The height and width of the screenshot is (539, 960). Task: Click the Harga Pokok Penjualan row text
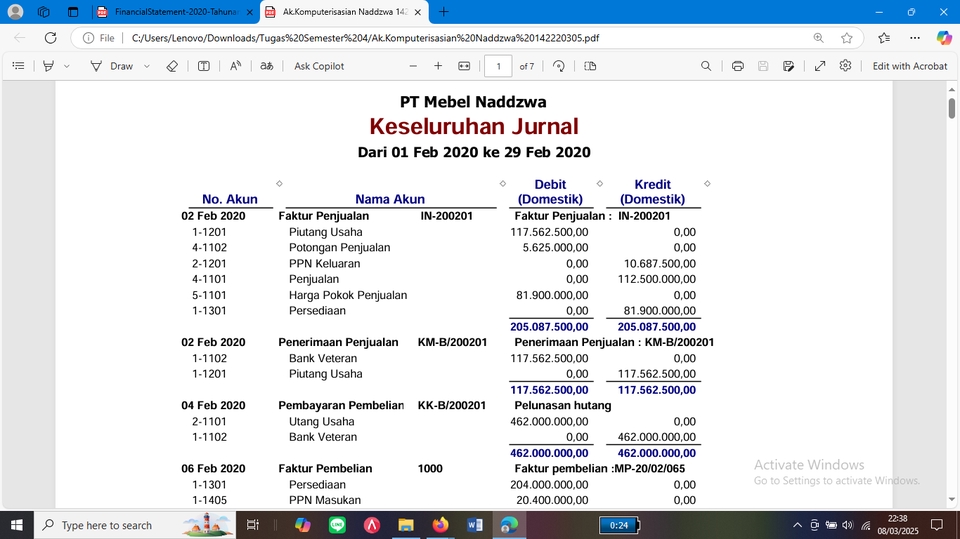(348, 295)
